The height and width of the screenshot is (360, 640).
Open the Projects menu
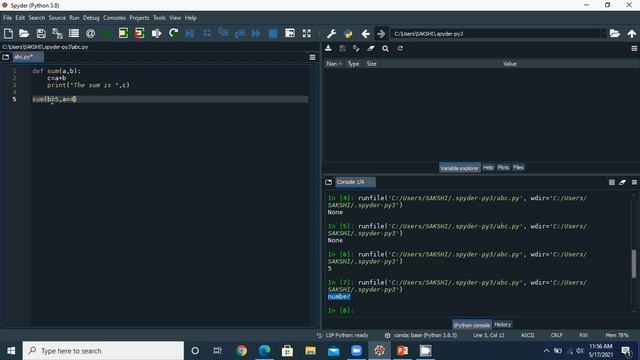(139, 18)
